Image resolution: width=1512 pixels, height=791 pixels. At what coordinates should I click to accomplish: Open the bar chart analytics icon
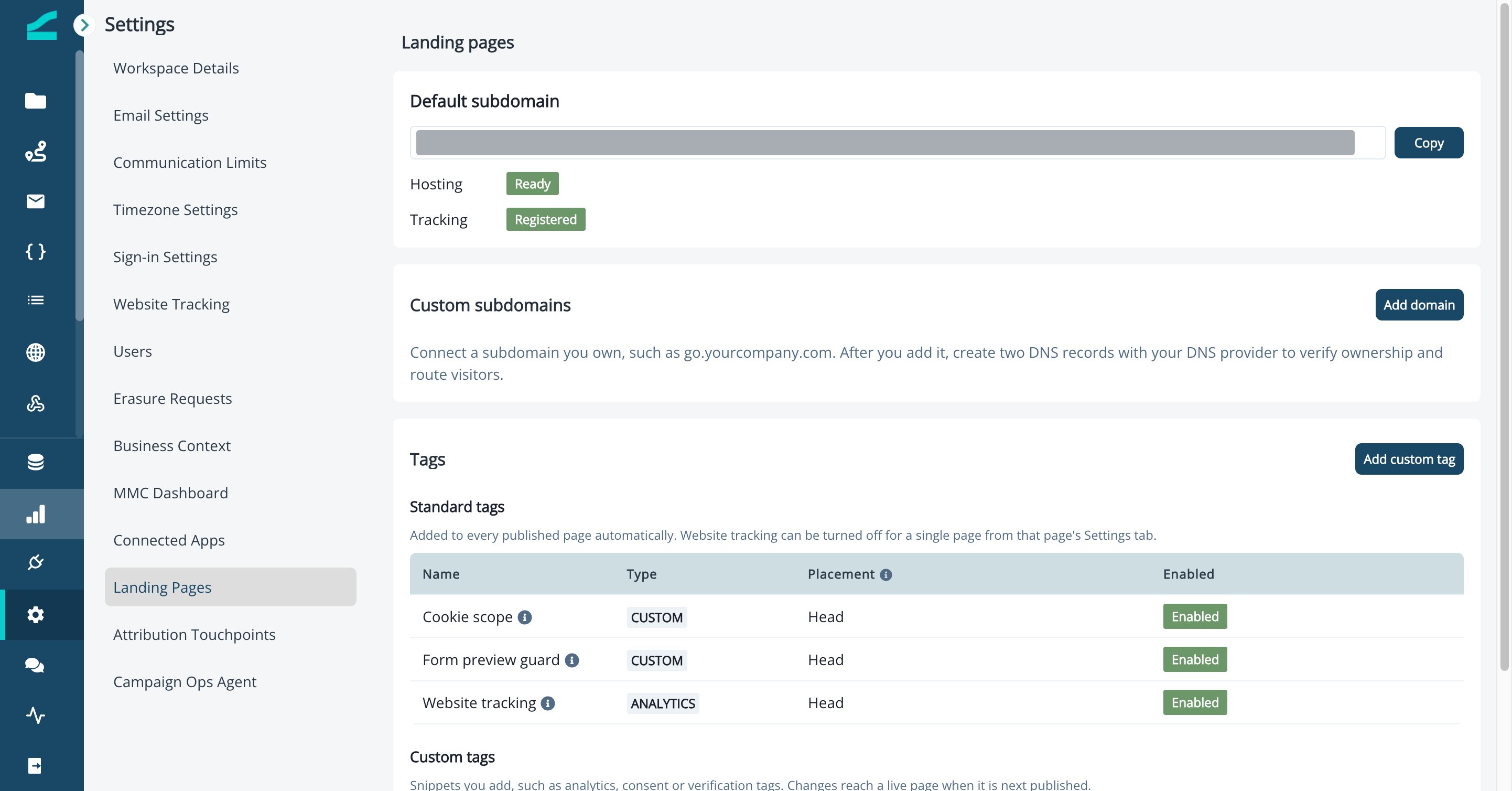[35, 514]
